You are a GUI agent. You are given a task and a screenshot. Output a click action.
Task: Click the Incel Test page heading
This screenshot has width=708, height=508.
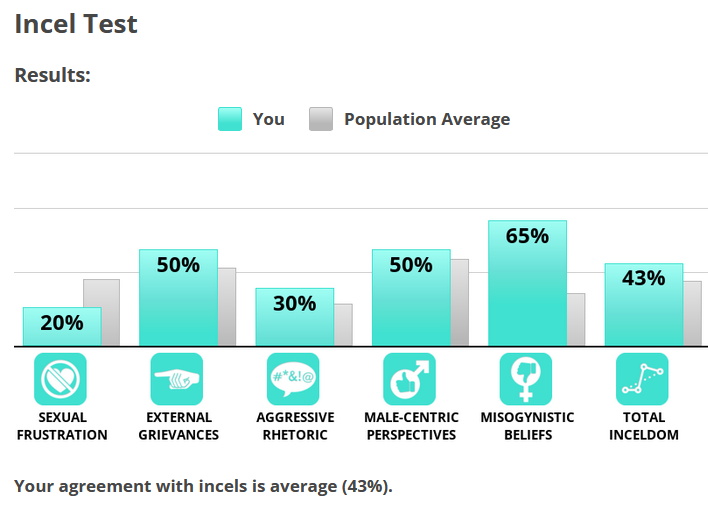(76, 24)
